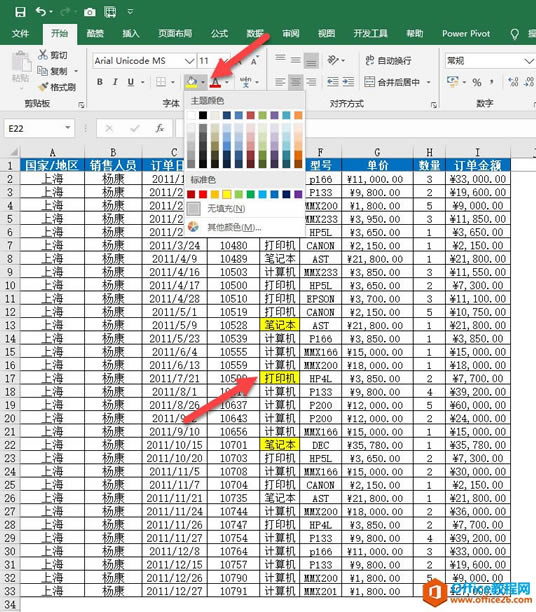Viewport: 536px width, 612px height.
Task: Toggle left text alignment
Action: pyautogui.click(x=280, y=82)
